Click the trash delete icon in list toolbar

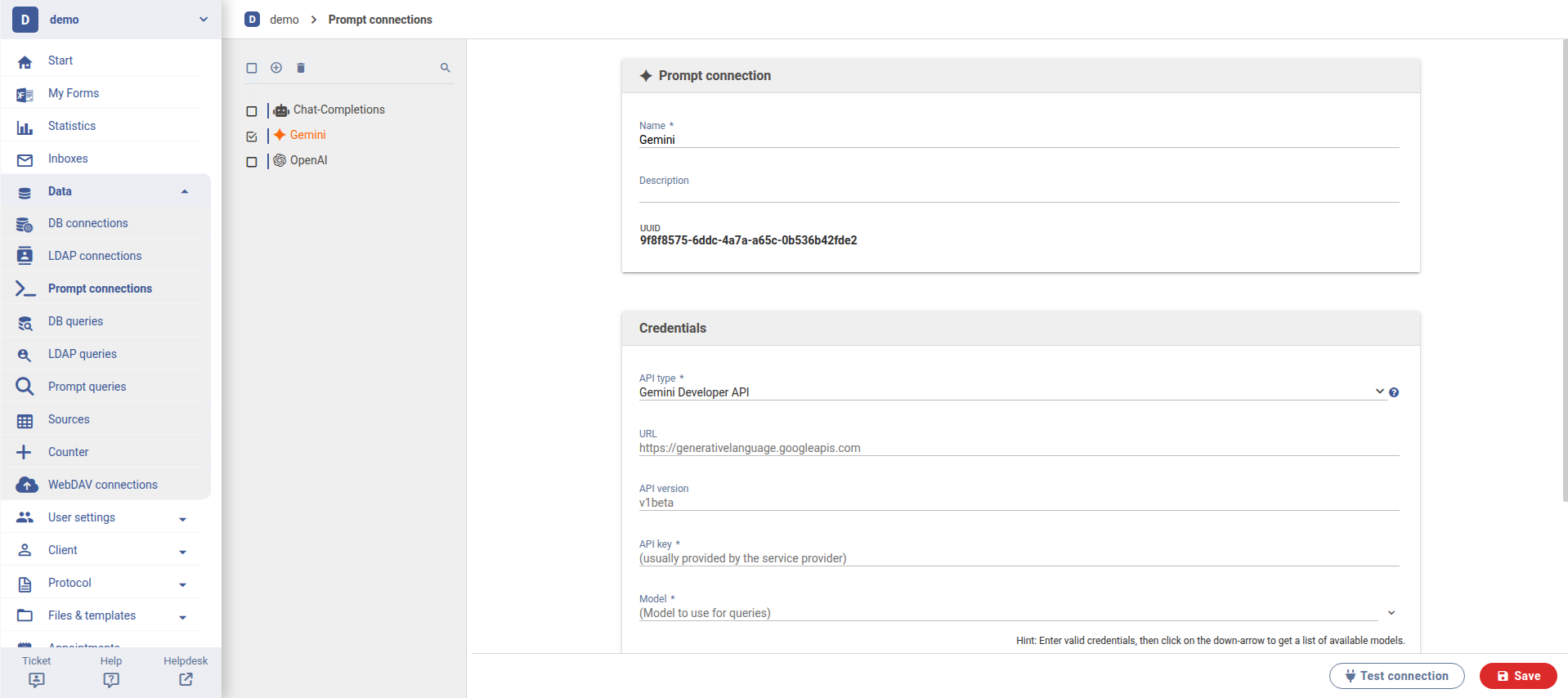[301, 68]
